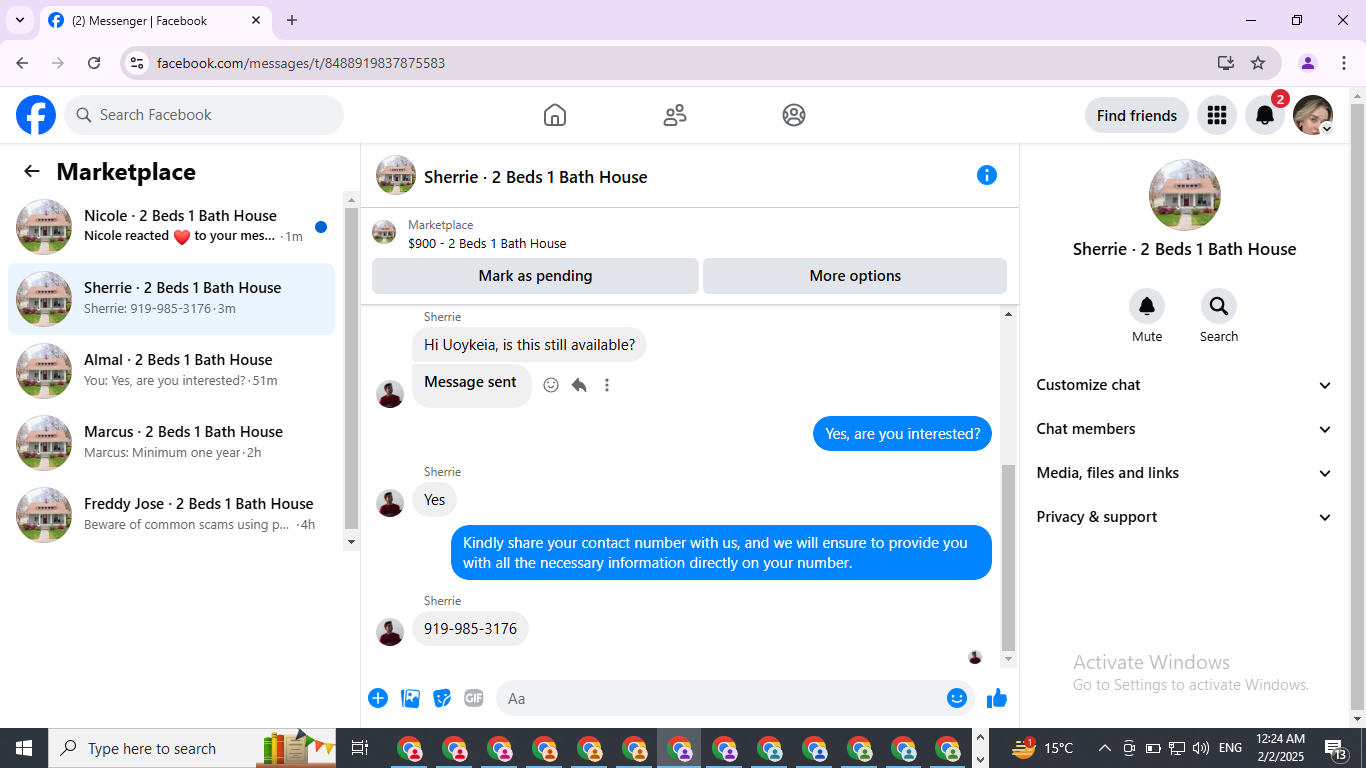
Task: Expand Chat members section
Action: (x=1184, y=429)
